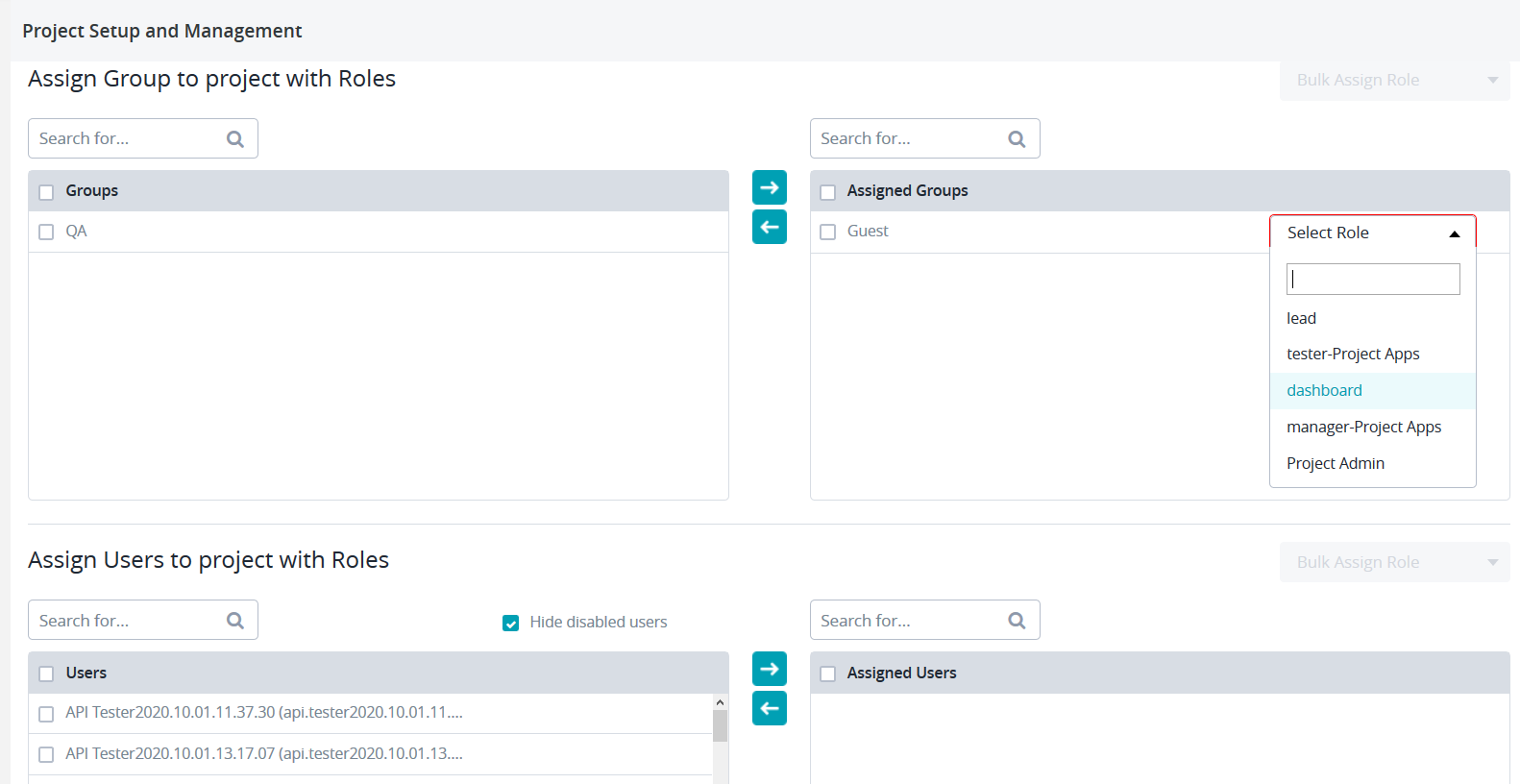
Task: Choose the dashboard role option
Action: coord(1324,390)
